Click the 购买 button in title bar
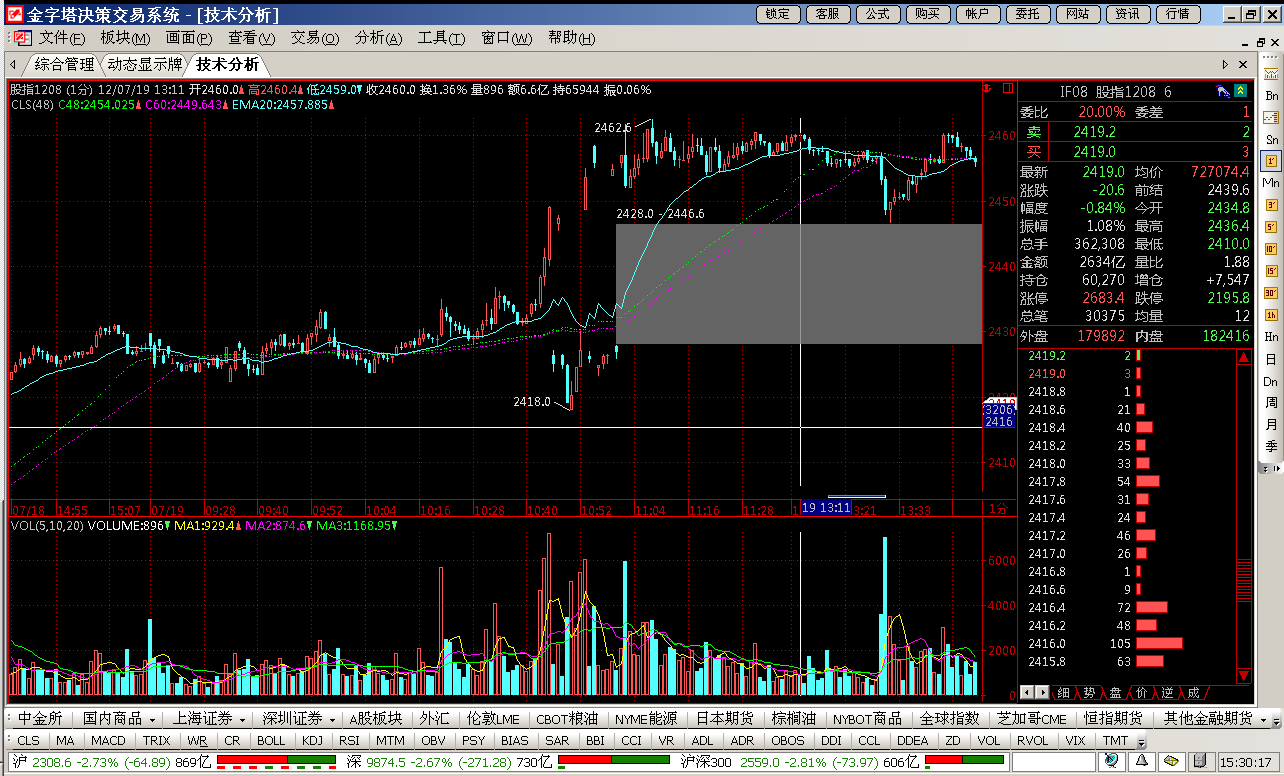1284x776 pixels. (927, 14)
